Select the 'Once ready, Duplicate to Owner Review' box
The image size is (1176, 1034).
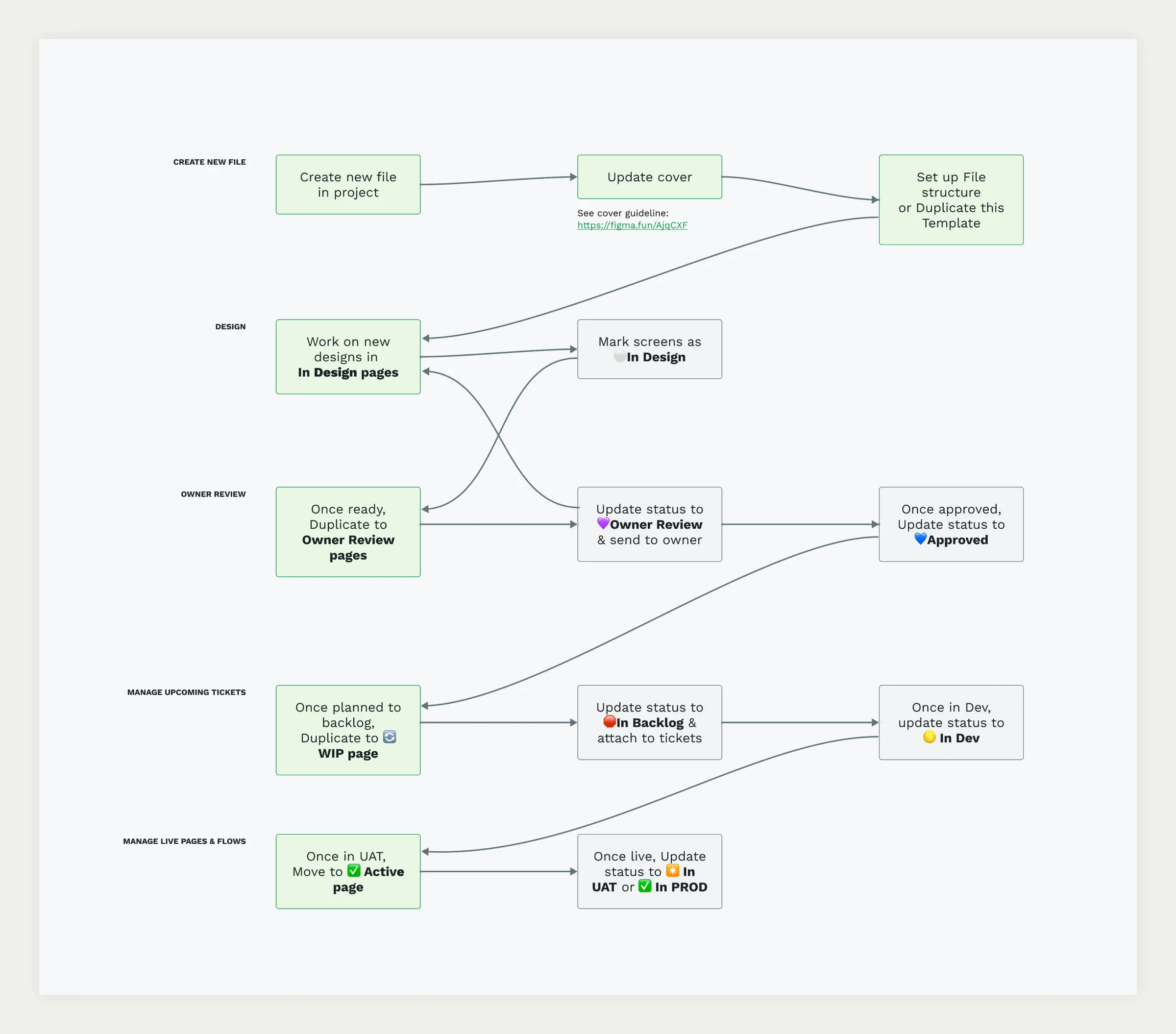coord(348,532)
